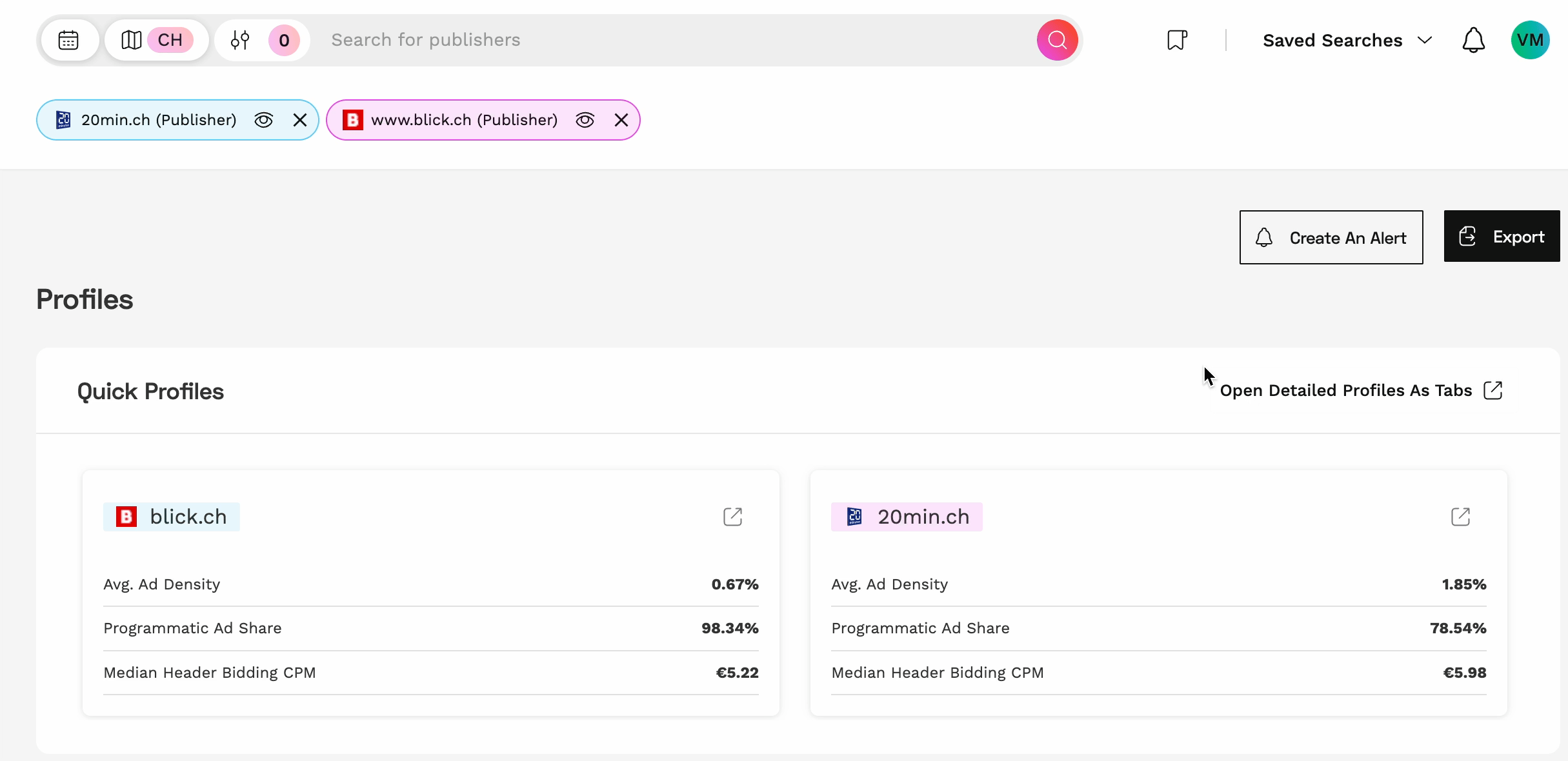The width and height of the screenshot is (1568, 761).
Task: Click the Export button
Action: (1502, 236)
